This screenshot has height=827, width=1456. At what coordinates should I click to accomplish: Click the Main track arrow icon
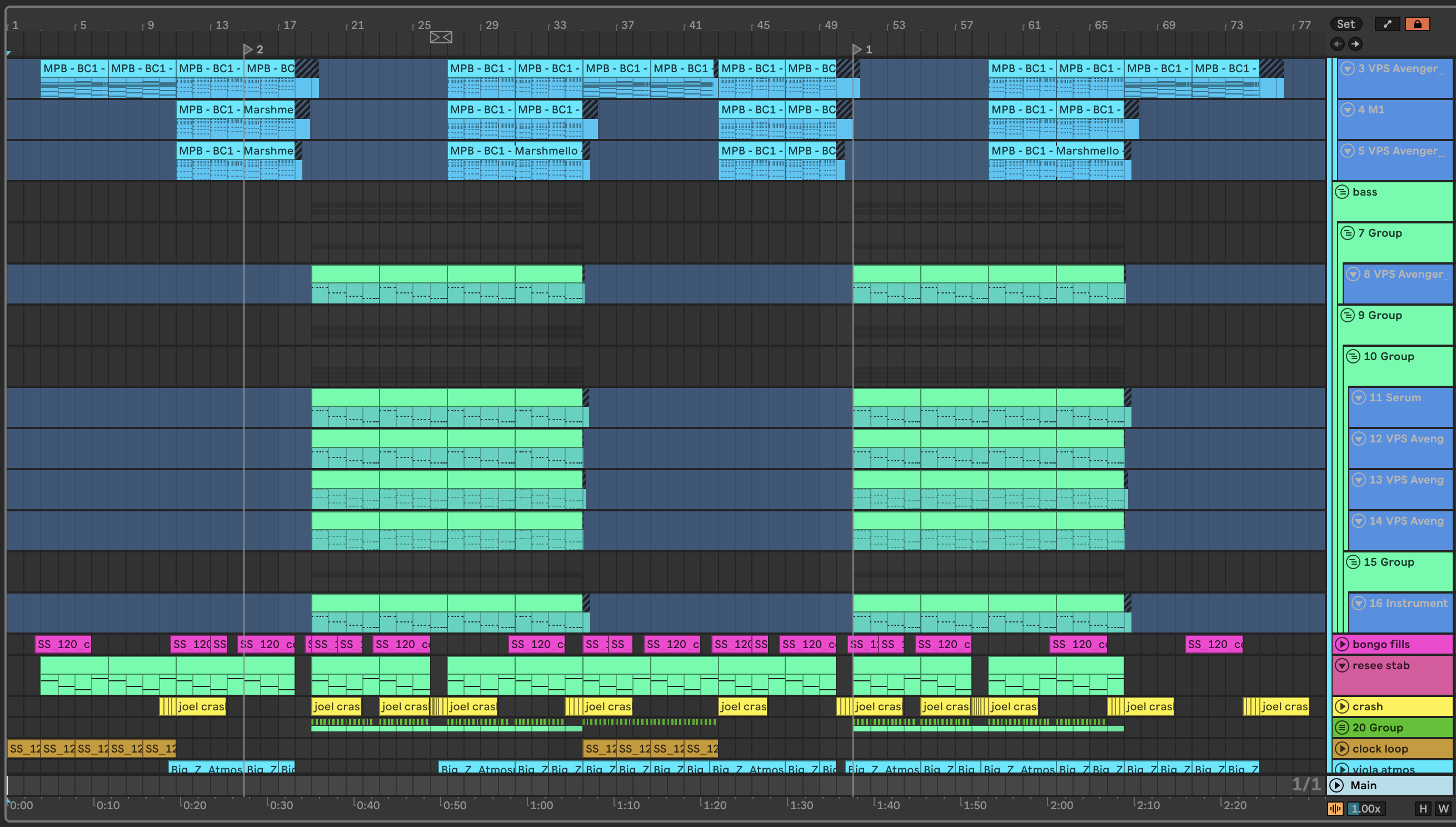[x=1337, y=785]
